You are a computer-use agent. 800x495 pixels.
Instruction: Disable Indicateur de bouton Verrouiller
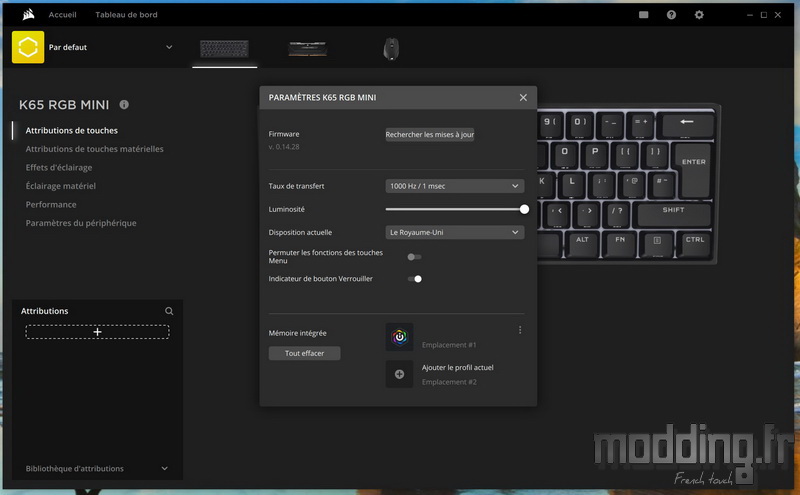coord(414,279)
